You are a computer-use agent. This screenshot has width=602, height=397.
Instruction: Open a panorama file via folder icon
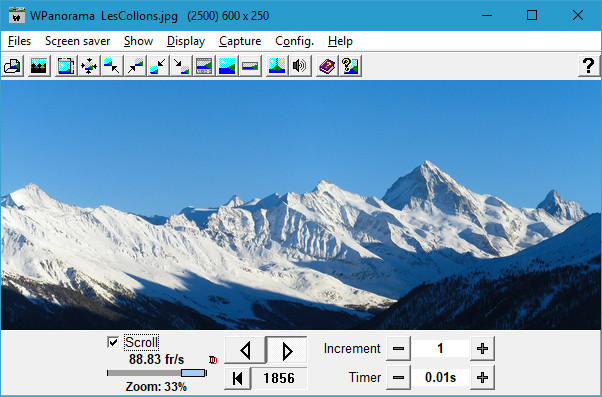[13, 66]
